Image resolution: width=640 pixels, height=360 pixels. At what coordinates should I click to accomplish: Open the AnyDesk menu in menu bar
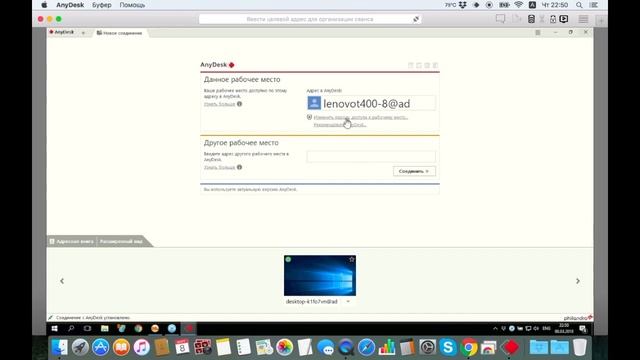point(70,5)
